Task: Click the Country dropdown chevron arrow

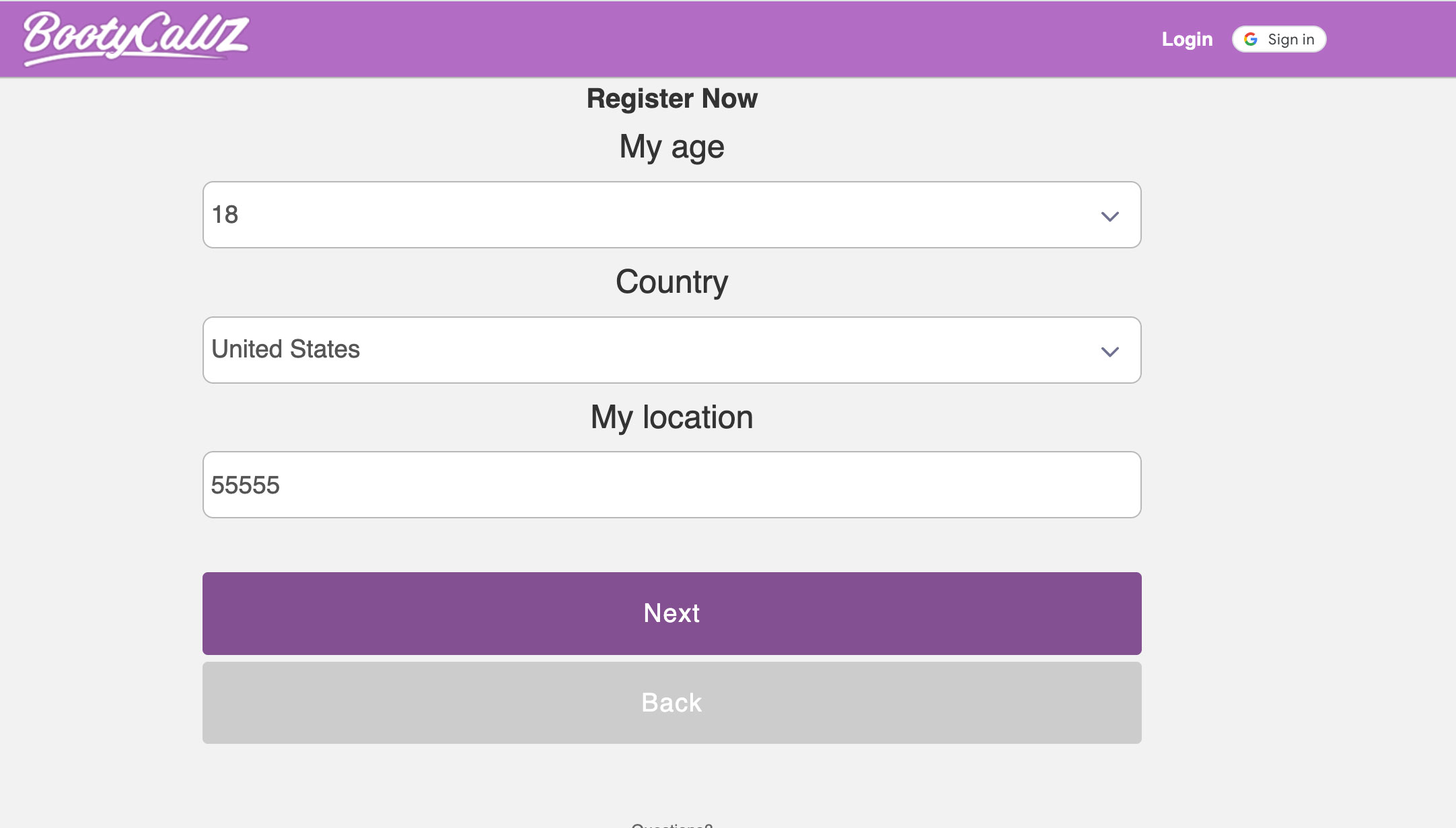Action: tap(1109, 351)
